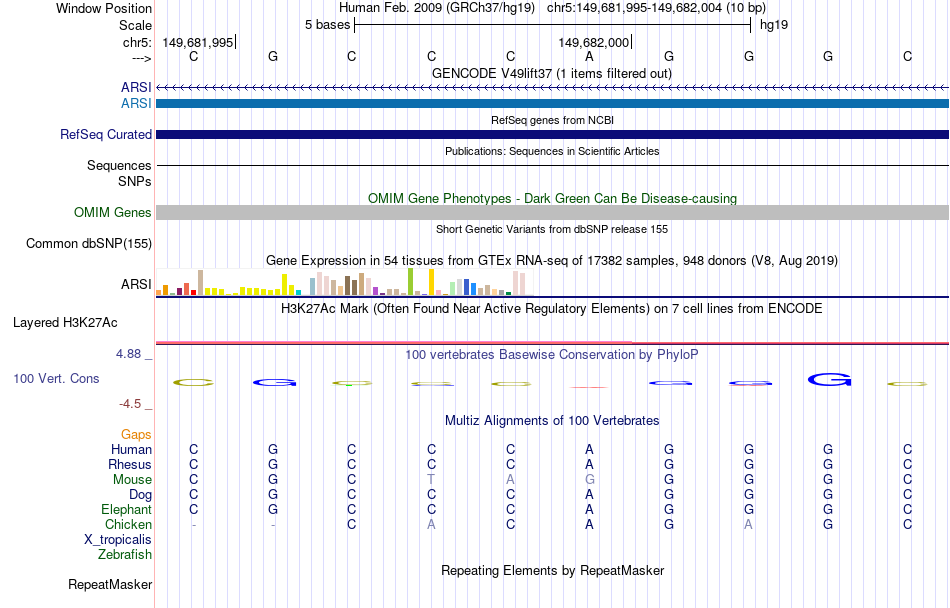Viewport: 950px width, 608px height.
Task: Click the '5 bases' scale bar label
Action: point(327,25)
